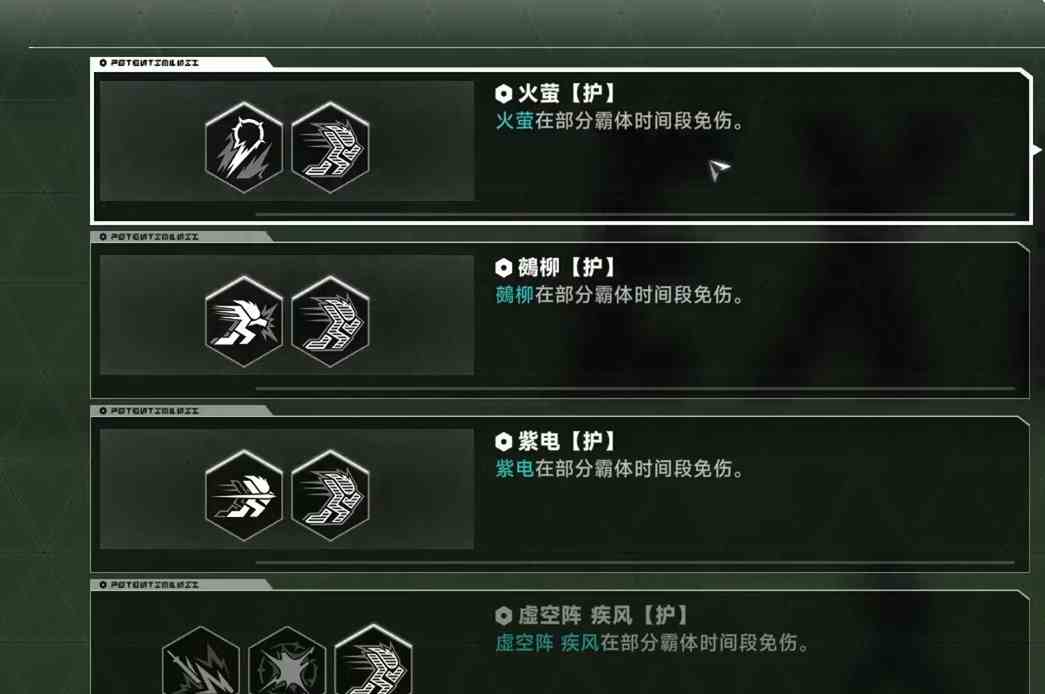Select the 紫电【护】 title
Image resolution: width=1045 pixels, height=694 pixels.
tap(555, 441)
